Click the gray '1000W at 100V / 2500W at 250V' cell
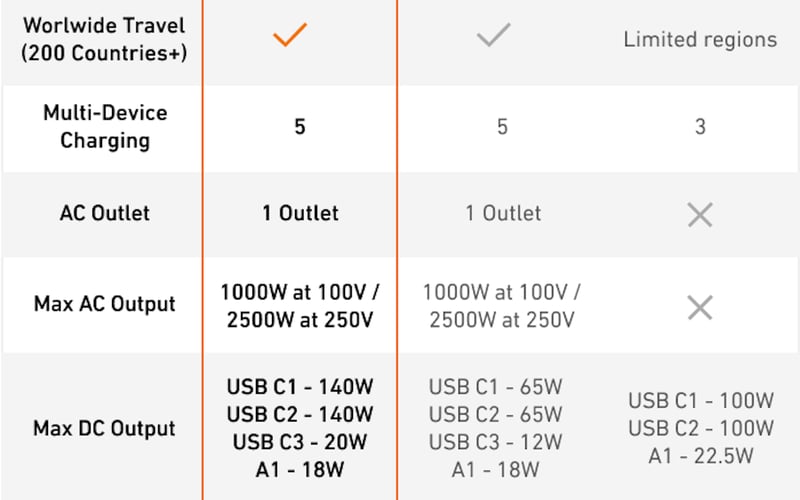 (x=502, y=306)
